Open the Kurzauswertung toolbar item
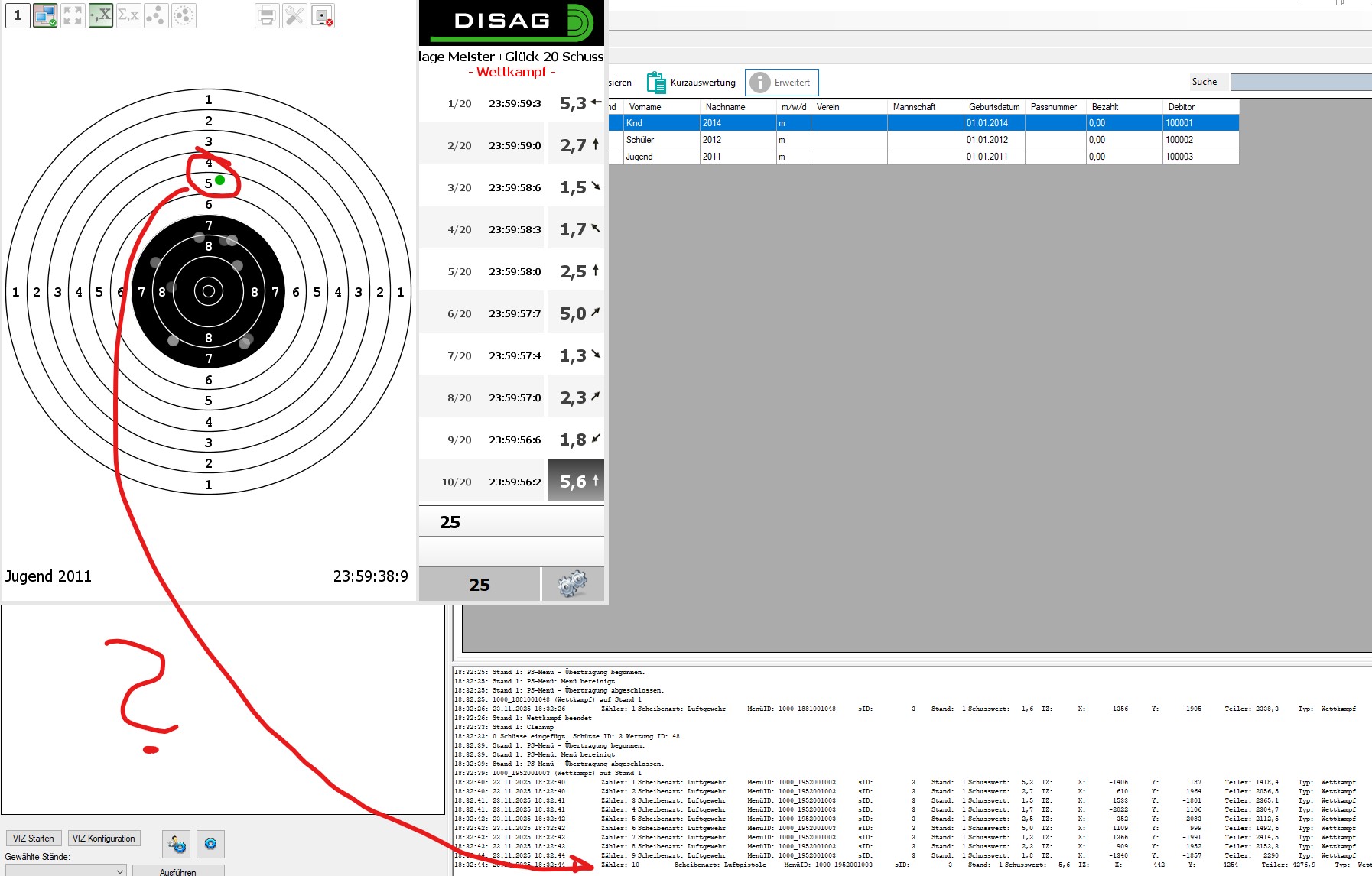This screenshot has width=1372, height=876. (x=691, y=83)
